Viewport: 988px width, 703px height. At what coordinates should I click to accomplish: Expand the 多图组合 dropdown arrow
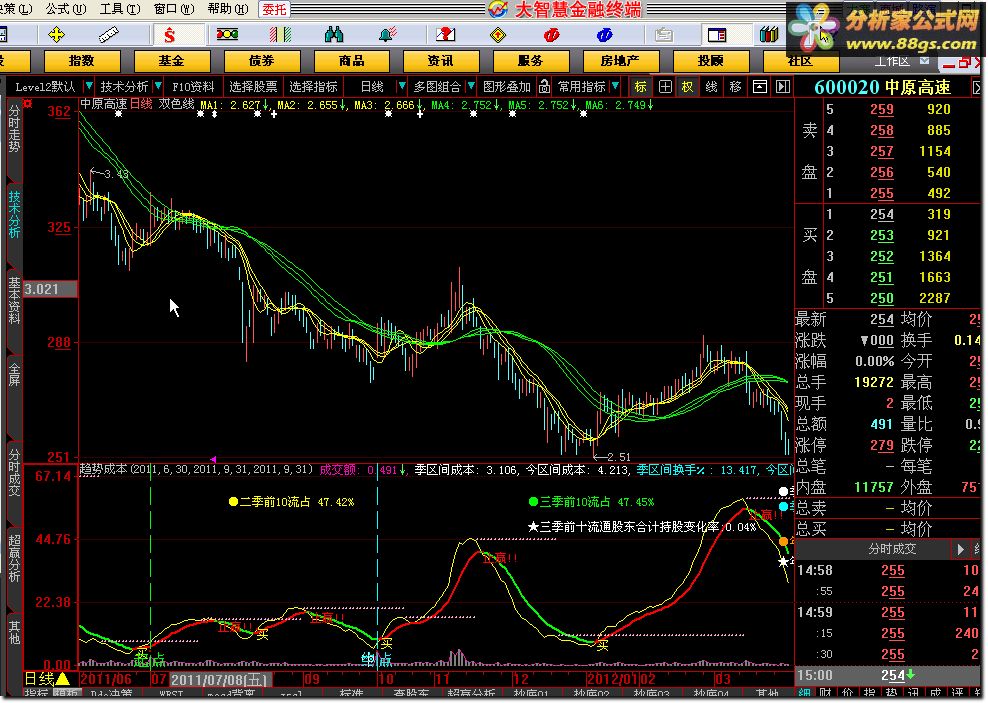click(x=471, y=86)
